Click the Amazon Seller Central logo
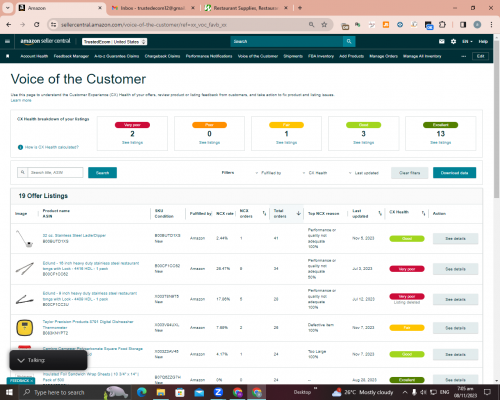Viewport: 500px width, 400px height. [45, 41]
